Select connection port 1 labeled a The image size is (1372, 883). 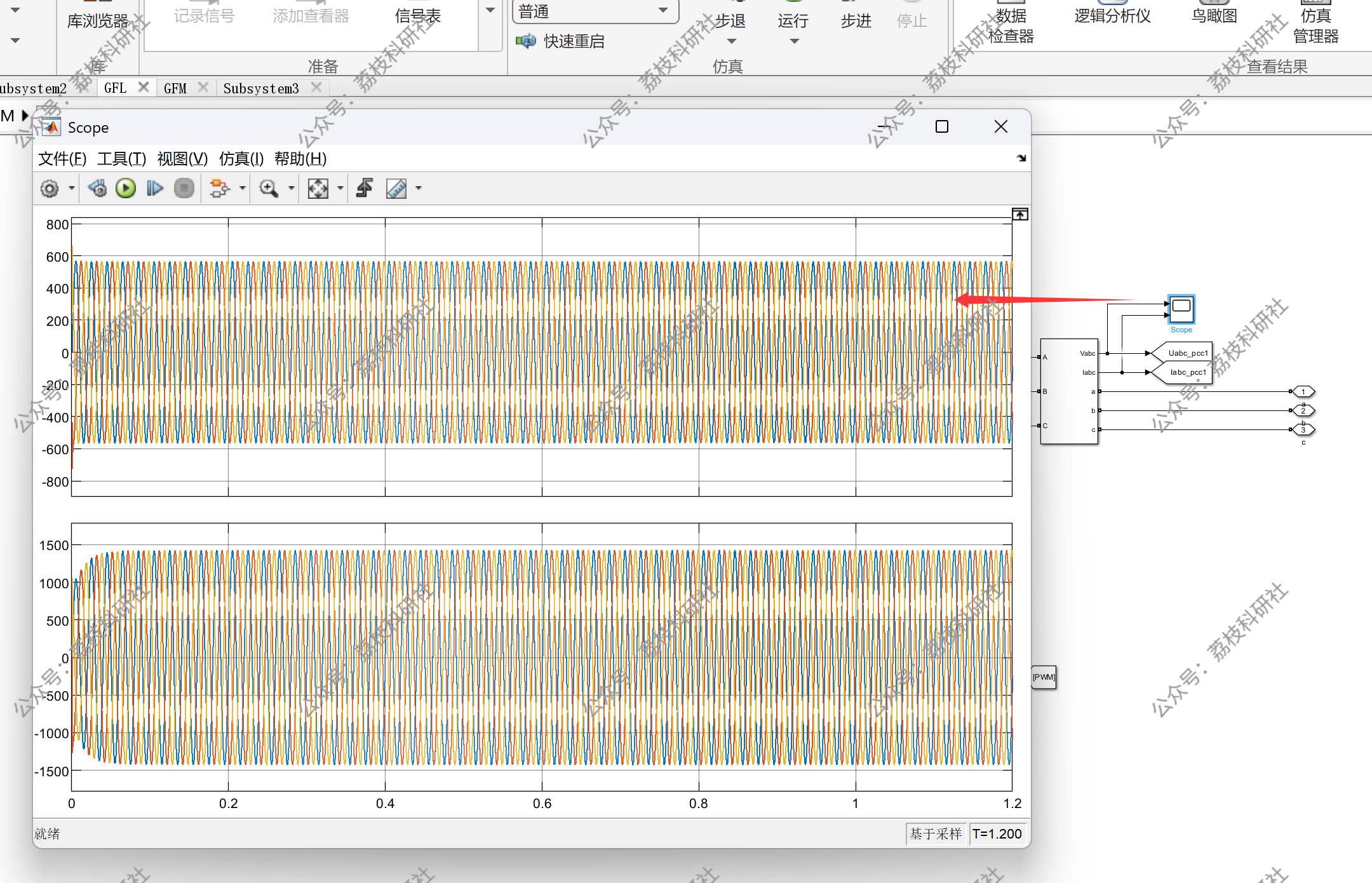1303,391
